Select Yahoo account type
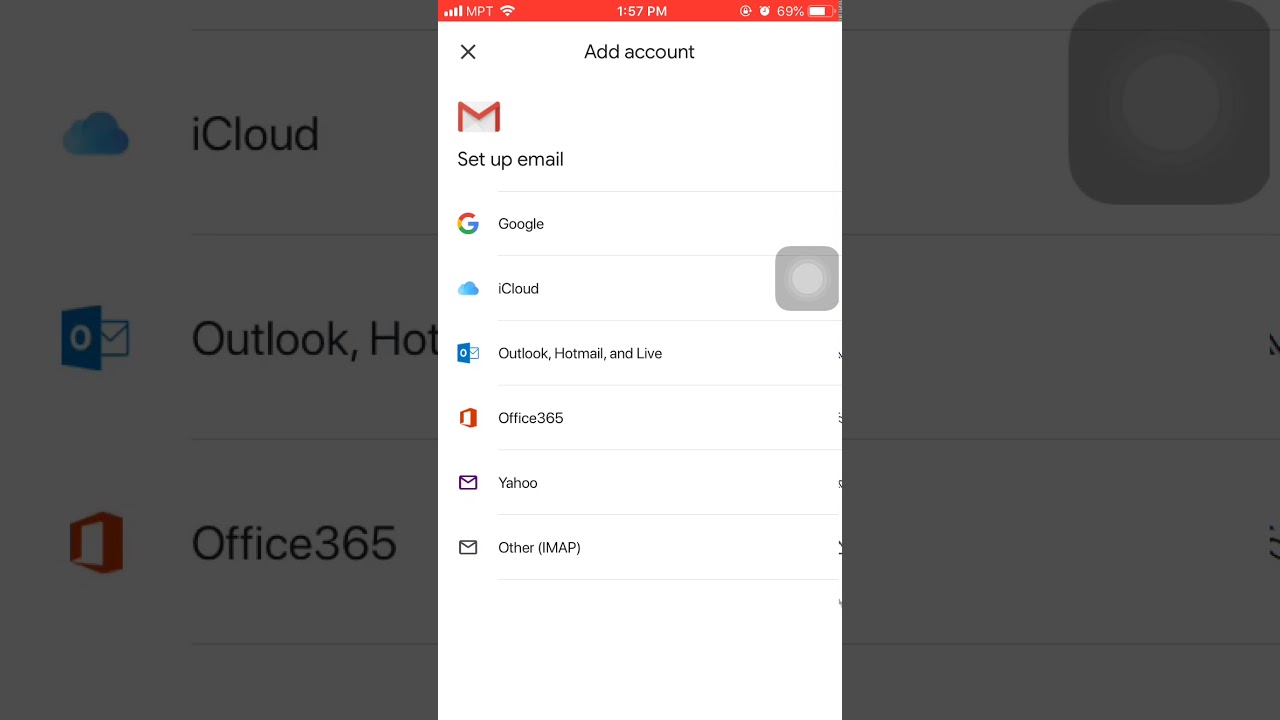The image size is (1280, 720). (x=640, y=483)
